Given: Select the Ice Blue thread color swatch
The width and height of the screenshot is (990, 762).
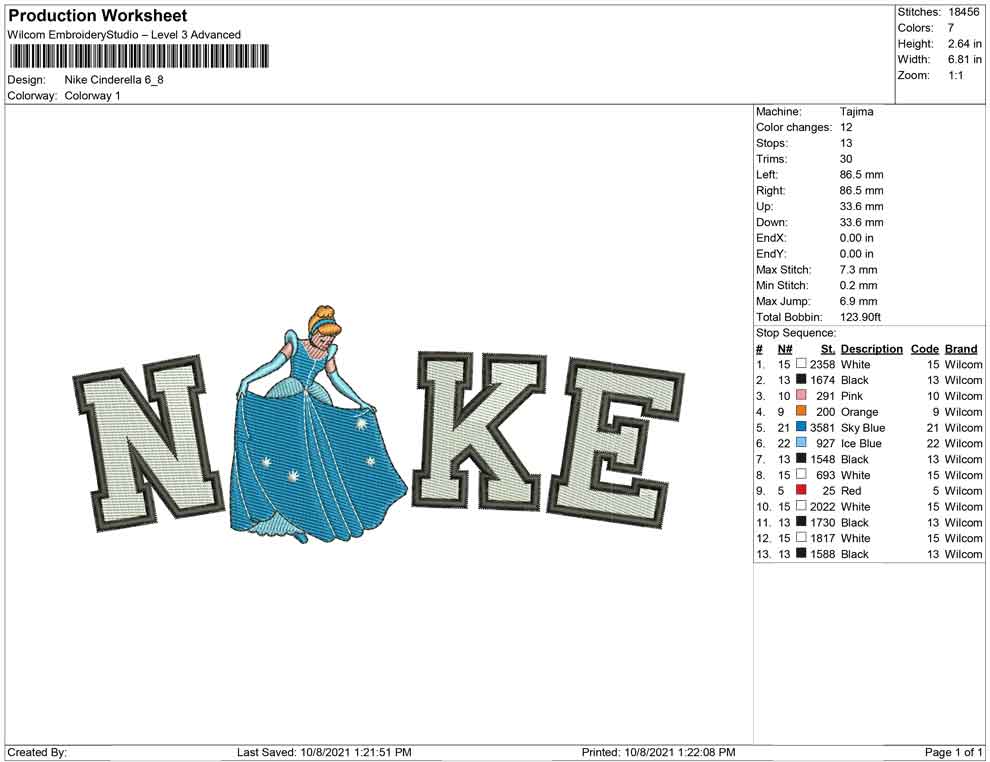Looking at the screenshot, I should click(801, 443).
